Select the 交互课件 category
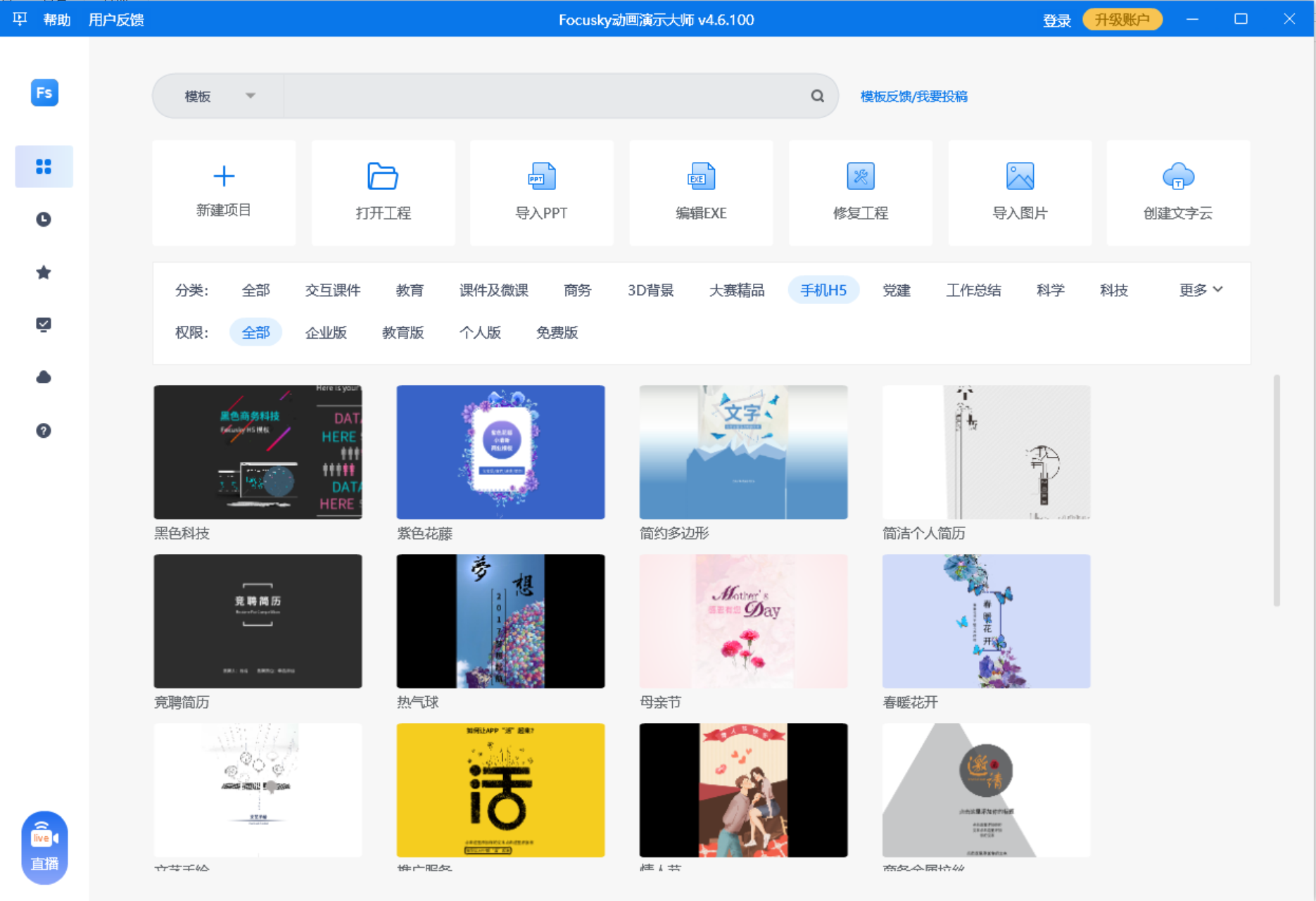1316x901 pixels. [333, 290]
